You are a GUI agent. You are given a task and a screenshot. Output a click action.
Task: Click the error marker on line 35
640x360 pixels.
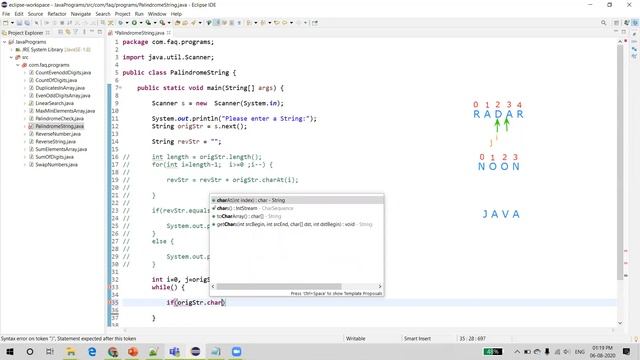[x=109, y=302]
